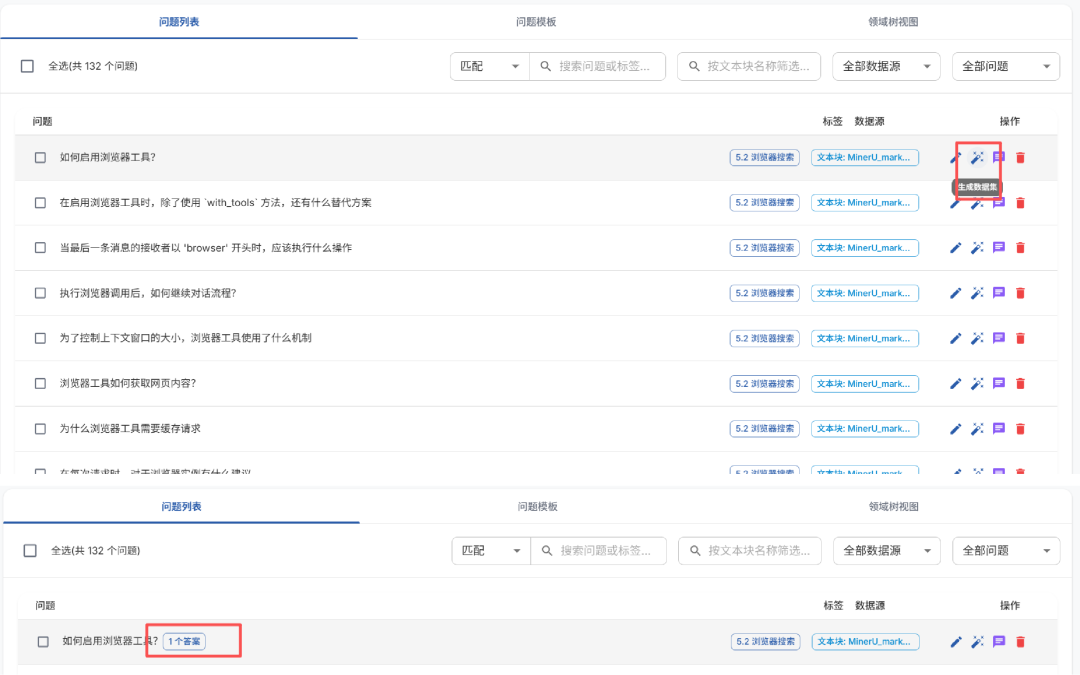Image resolution: width=1080 pixels, height=675 pixels.
Task: Click the wand icon for '浏览器工具如何获取网页内容?'
Action: point(977,384)
